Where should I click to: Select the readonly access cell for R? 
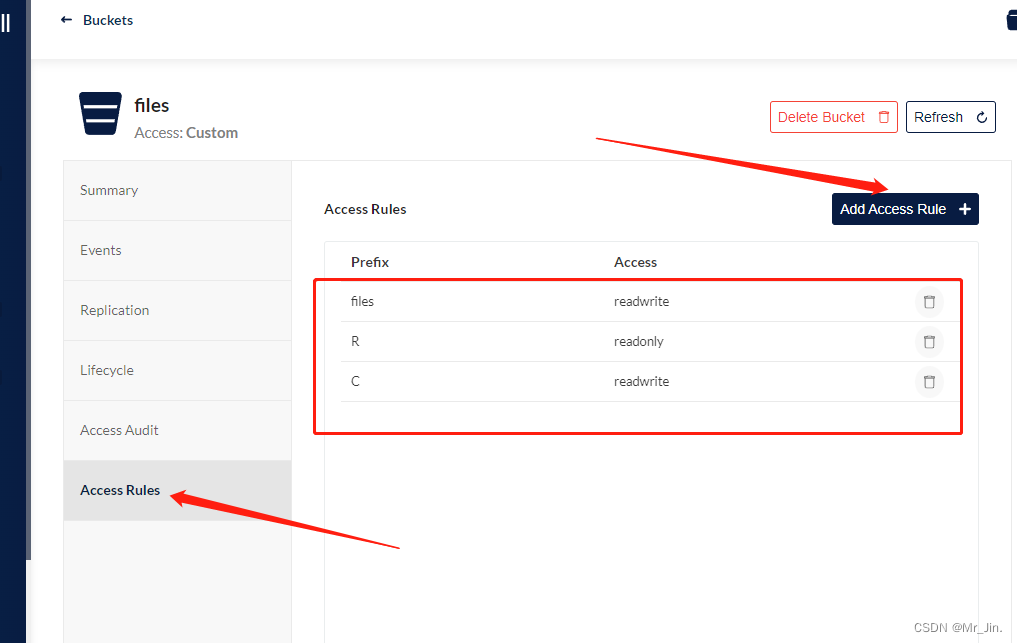639,342
